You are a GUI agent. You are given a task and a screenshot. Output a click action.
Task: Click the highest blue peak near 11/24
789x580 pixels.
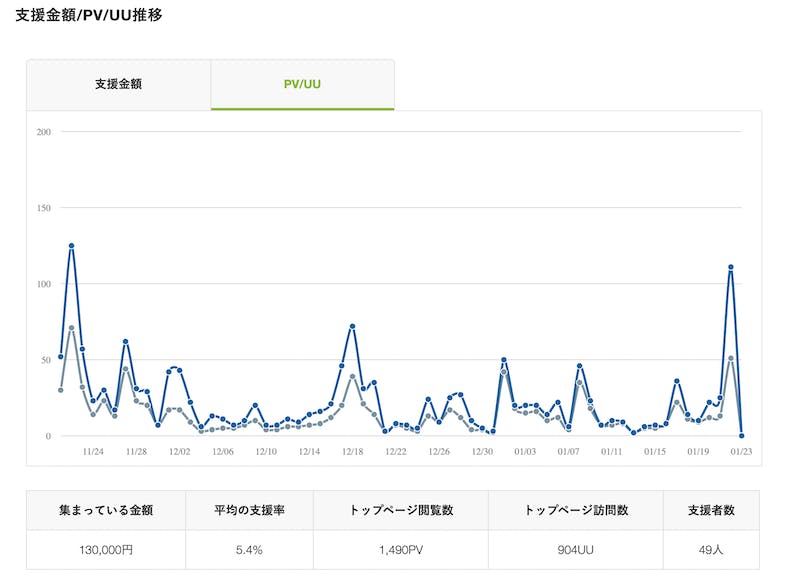click(x=71, y=245)
